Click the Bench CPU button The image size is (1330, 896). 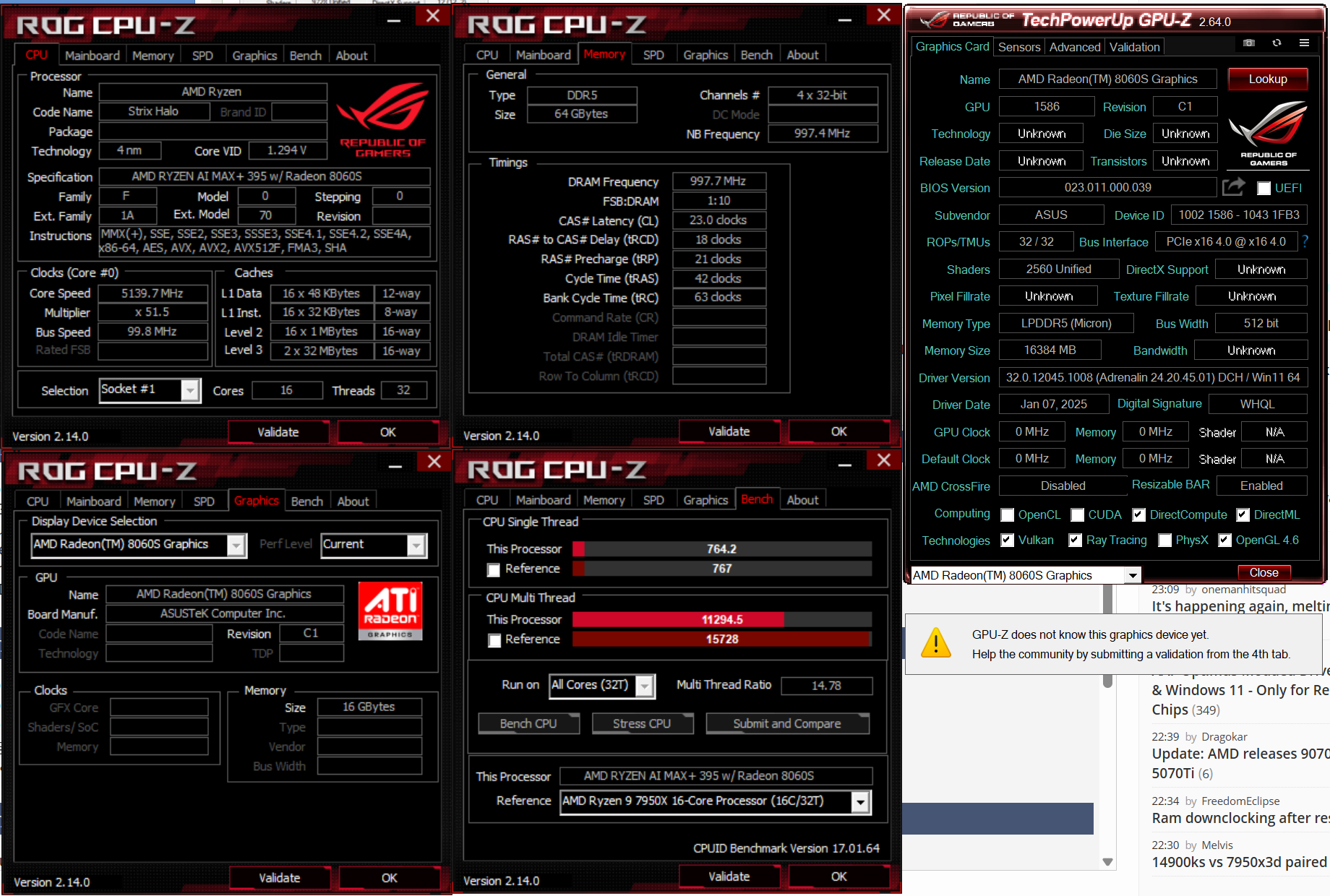point(528,724)
